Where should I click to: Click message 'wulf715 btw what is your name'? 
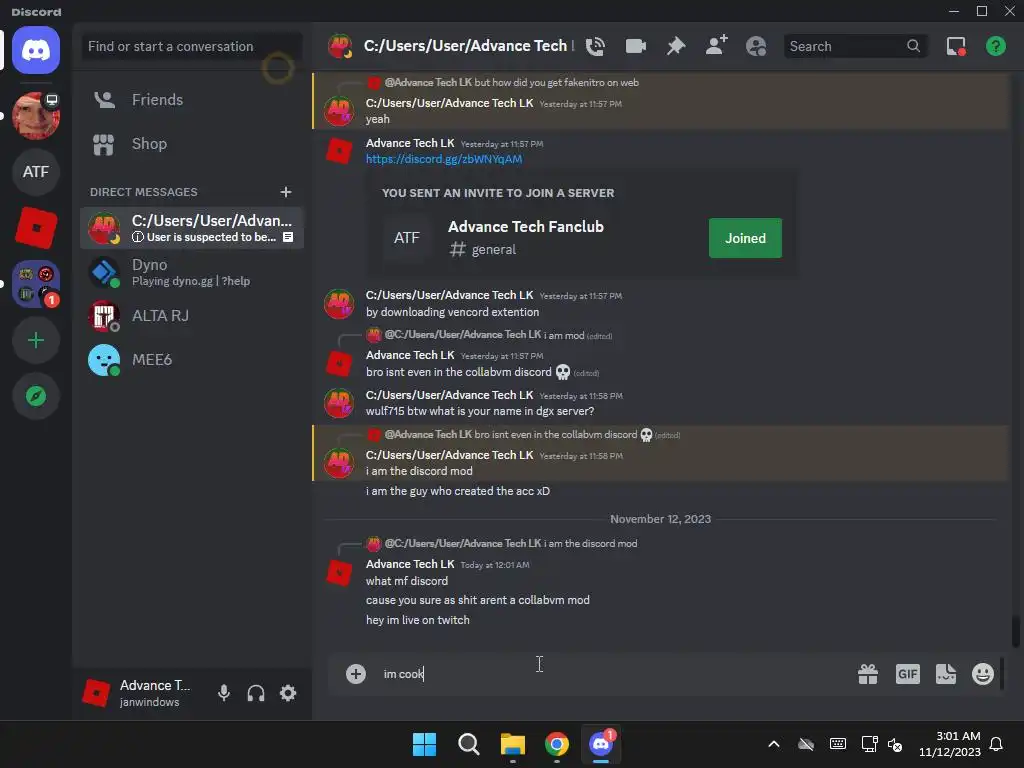coord(480,411)
